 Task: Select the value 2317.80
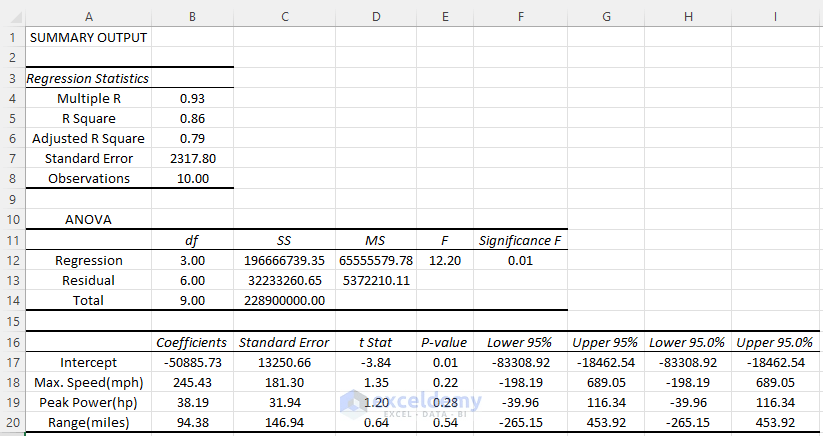click(193, 158)
